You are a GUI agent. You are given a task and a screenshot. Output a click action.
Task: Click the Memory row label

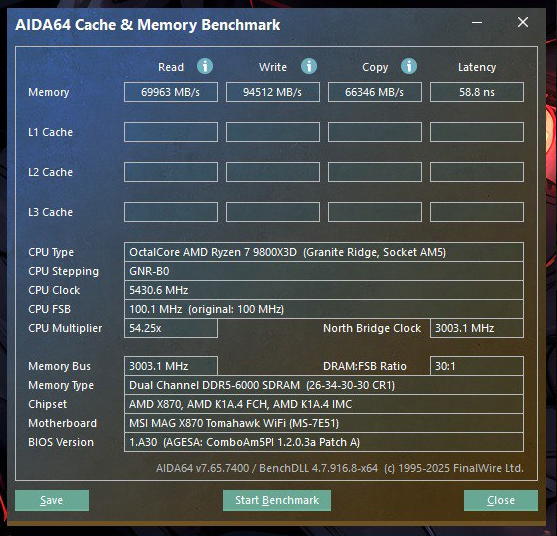[49, 92]
